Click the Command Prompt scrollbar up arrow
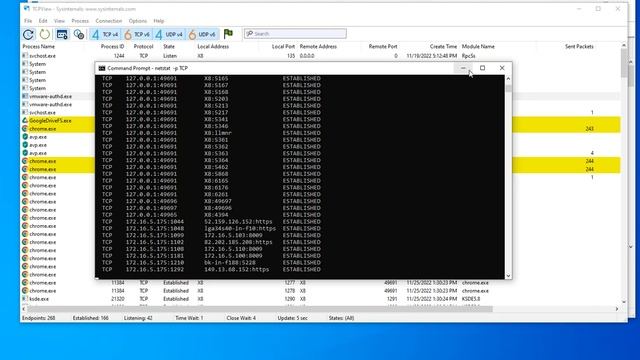Screen dimensions: 640x360 508,78
